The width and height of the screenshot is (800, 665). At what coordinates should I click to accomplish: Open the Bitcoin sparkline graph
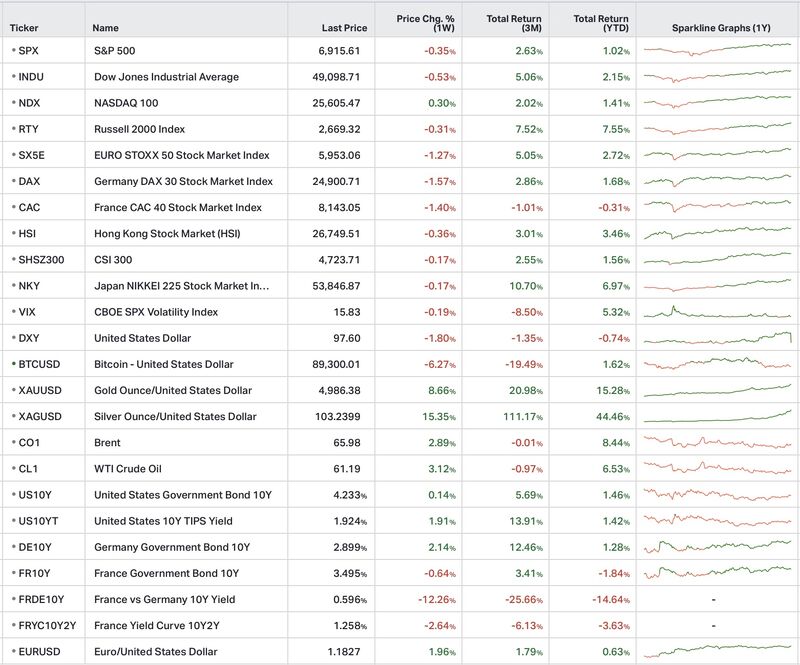click(717, 363)
